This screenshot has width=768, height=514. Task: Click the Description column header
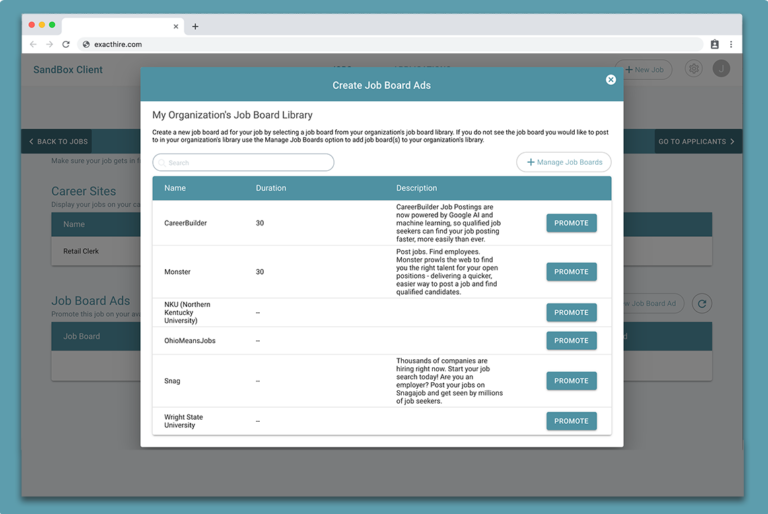pyautogui.click(x=416, y=188)
